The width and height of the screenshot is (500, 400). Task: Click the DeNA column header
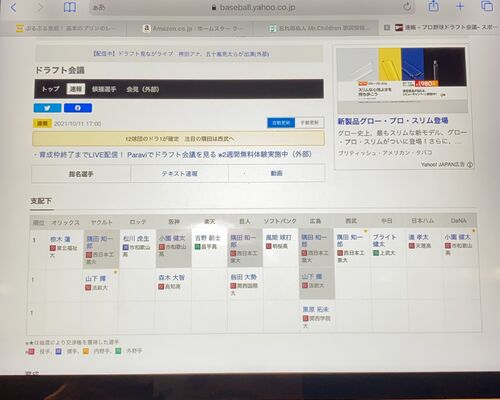pyautogui.click(x=459, y=221)
